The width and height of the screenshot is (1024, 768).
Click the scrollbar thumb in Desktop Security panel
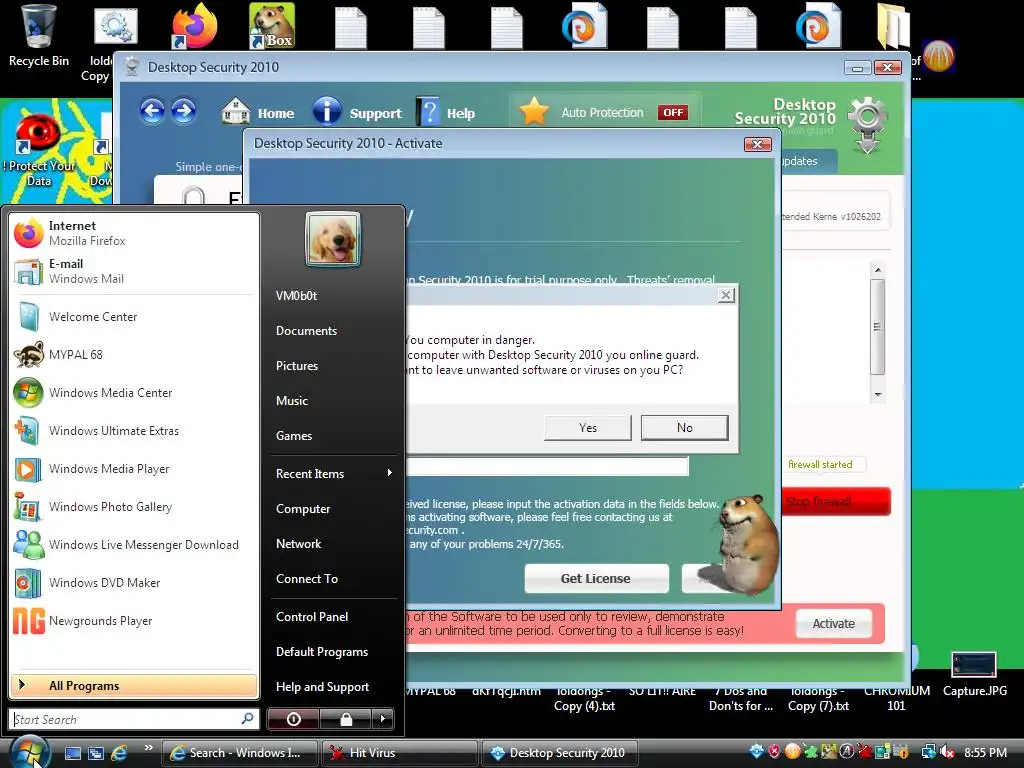pyautogui.click(x=878, y=327)
